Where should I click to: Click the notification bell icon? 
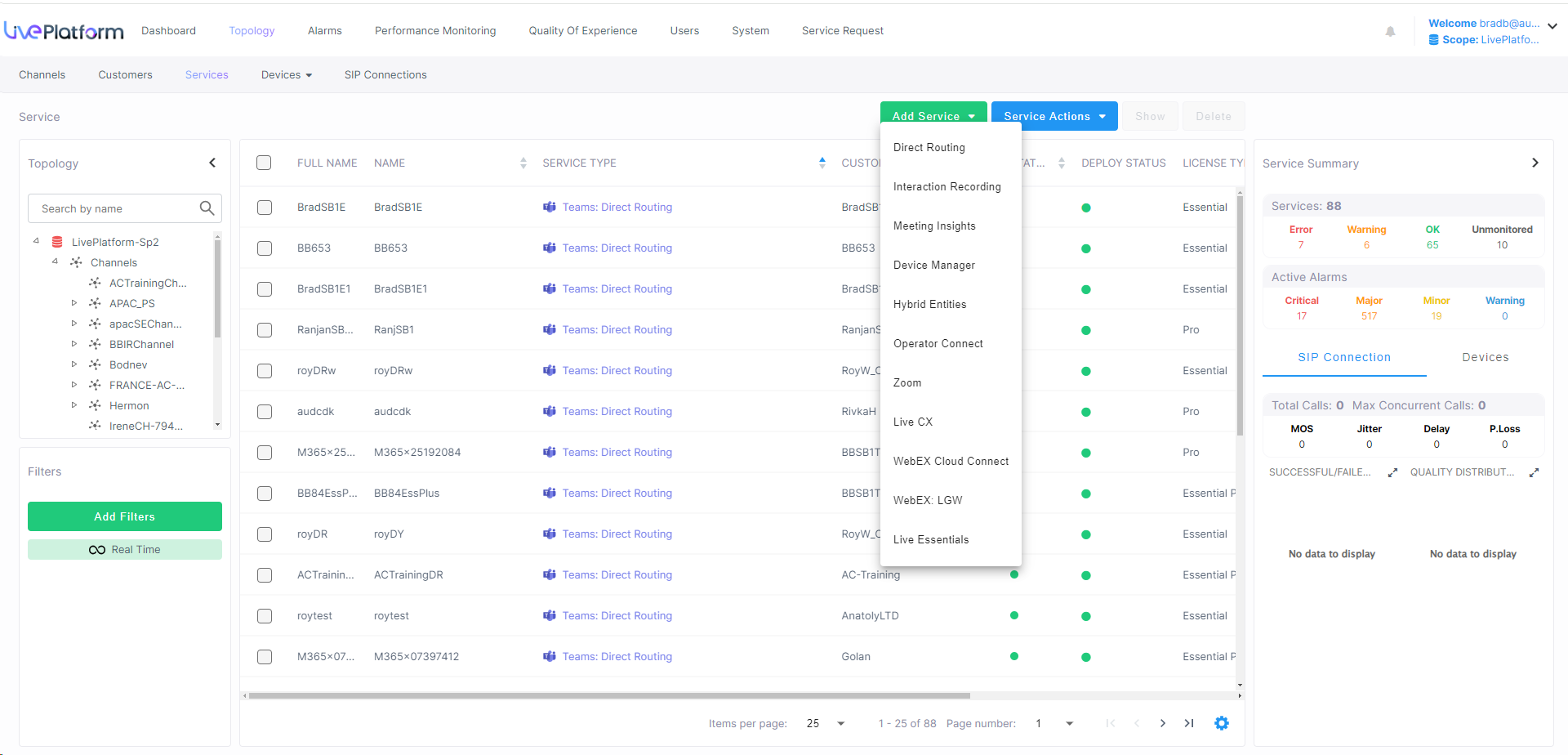(x=1390, y=32)
